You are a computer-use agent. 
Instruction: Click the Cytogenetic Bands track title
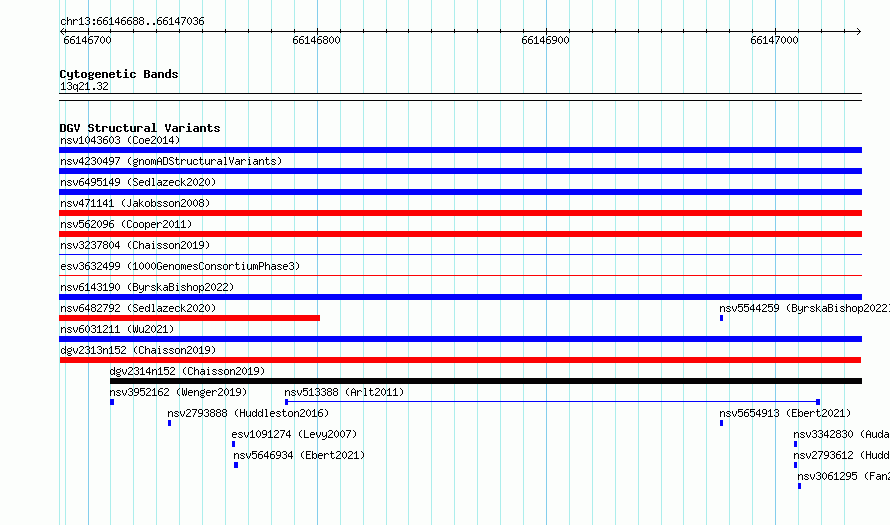(119, 74)
